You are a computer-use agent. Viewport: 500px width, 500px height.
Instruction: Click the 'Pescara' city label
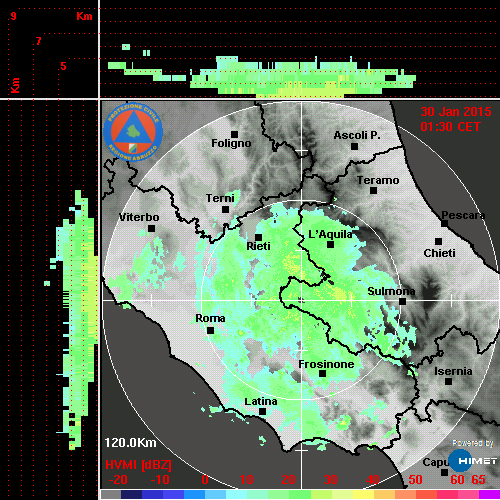463,216
